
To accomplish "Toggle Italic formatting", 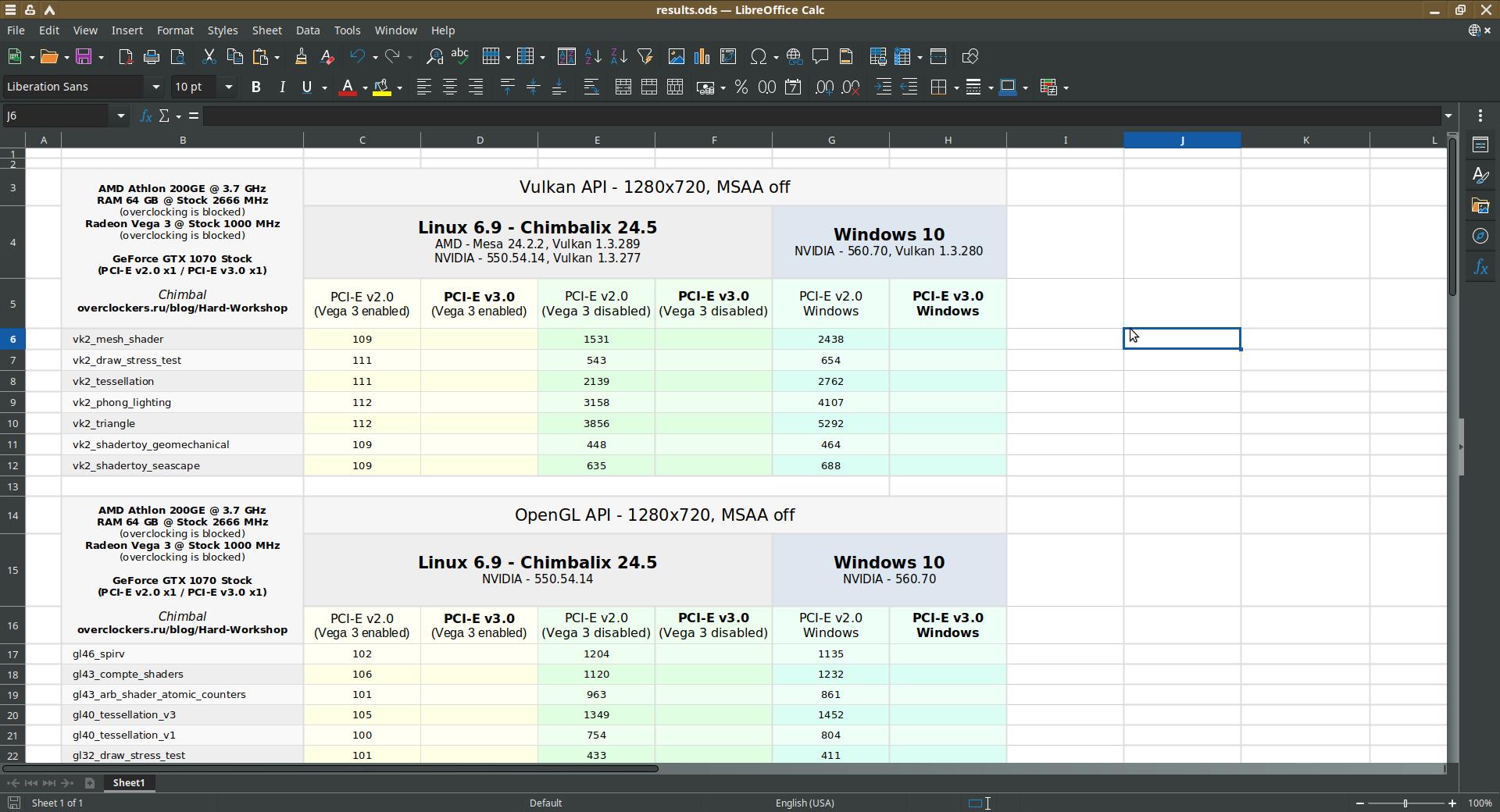I will (281, 87).
